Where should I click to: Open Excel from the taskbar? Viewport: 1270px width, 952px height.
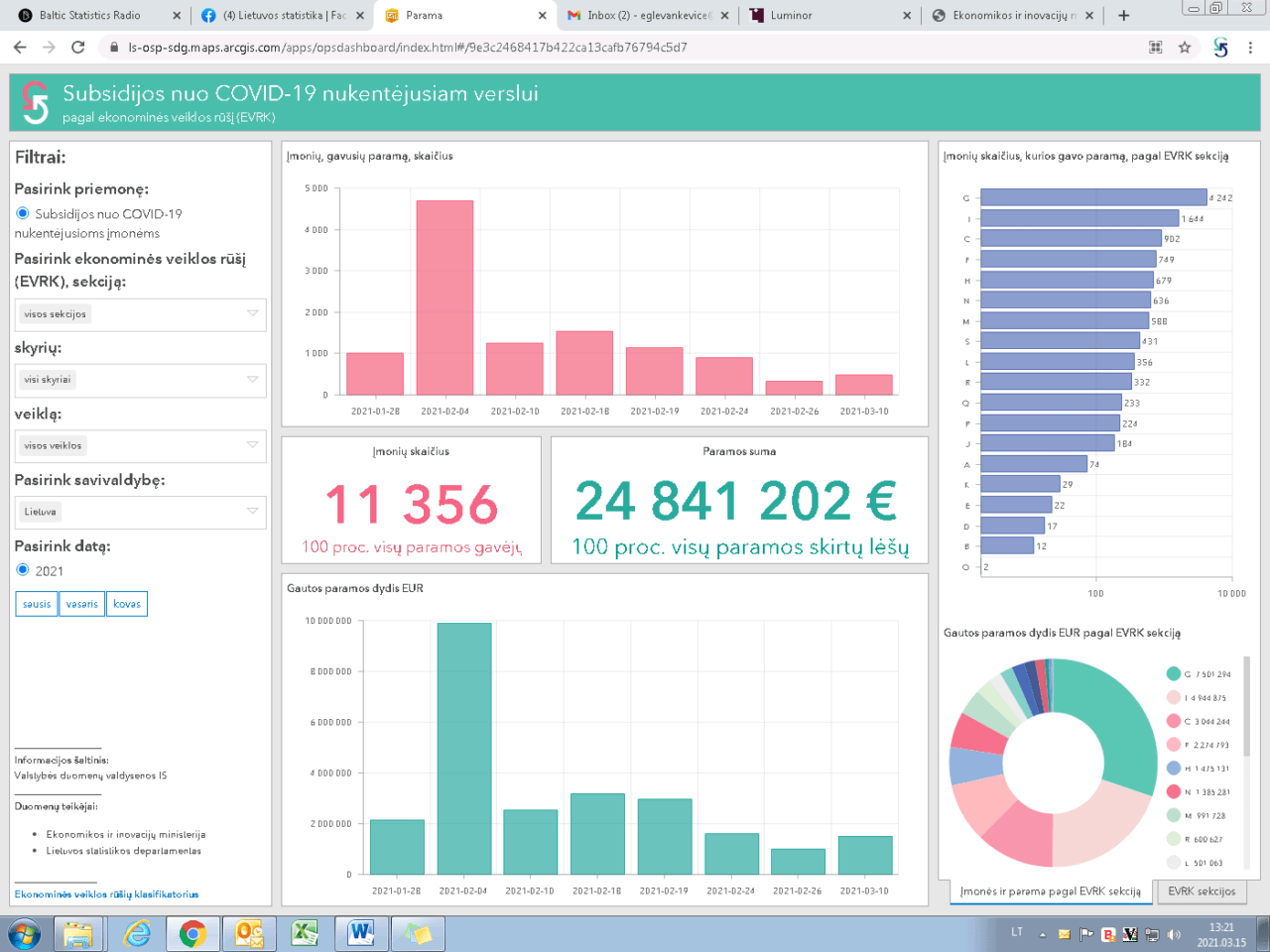pos(304,933)
